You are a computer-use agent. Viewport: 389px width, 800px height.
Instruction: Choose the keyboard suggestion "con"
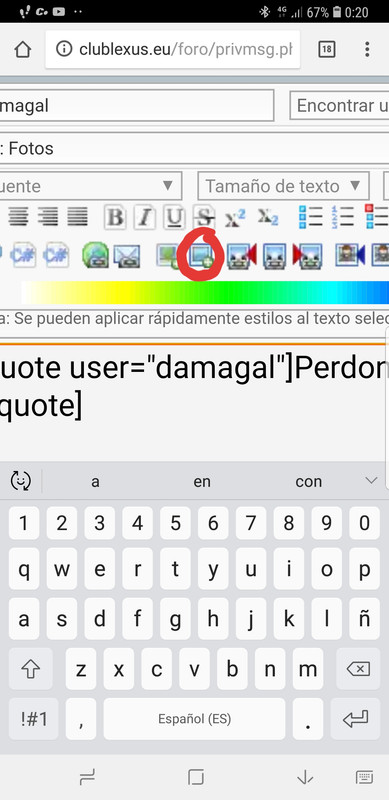point(309,481)
